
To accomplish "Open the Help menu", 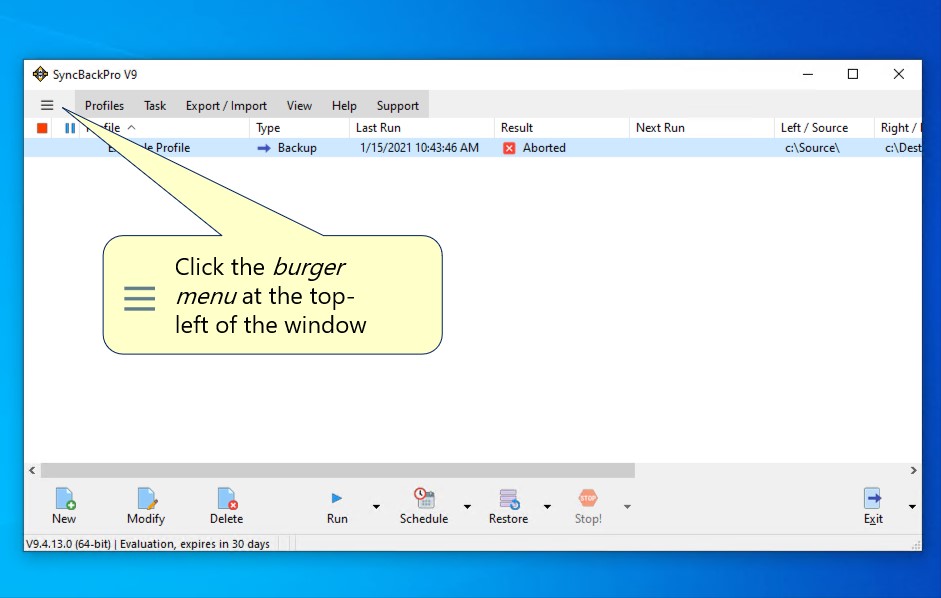I will click(x=344, y=106).
